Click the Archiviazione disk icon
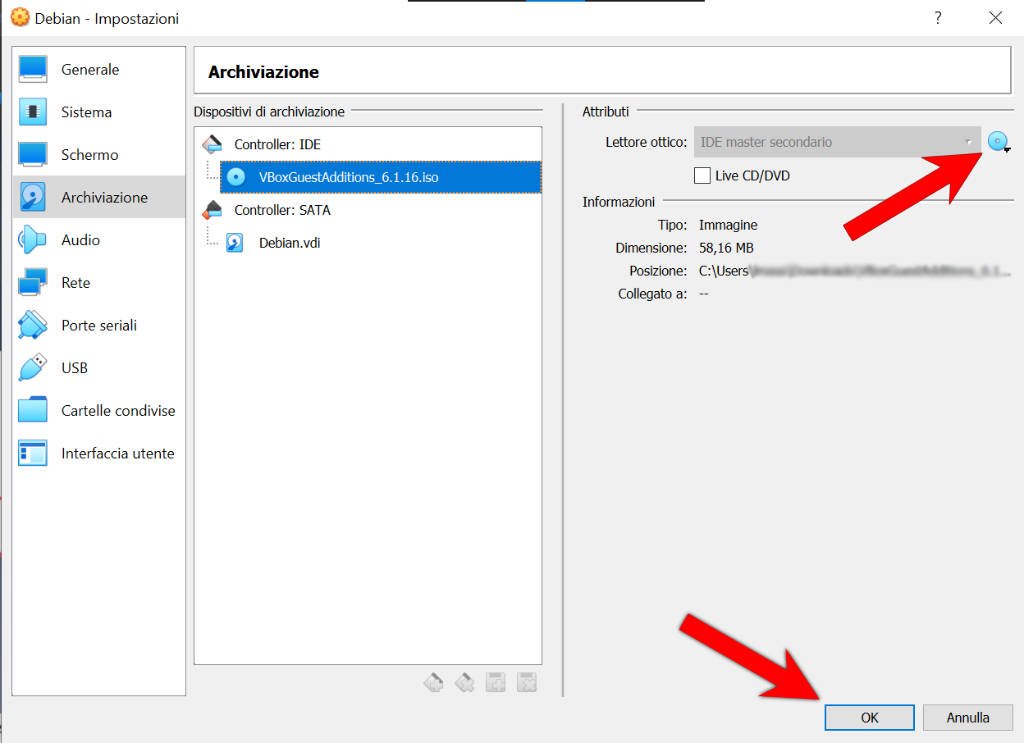This screenshot has height=743, width=1024. click(33, 197)
